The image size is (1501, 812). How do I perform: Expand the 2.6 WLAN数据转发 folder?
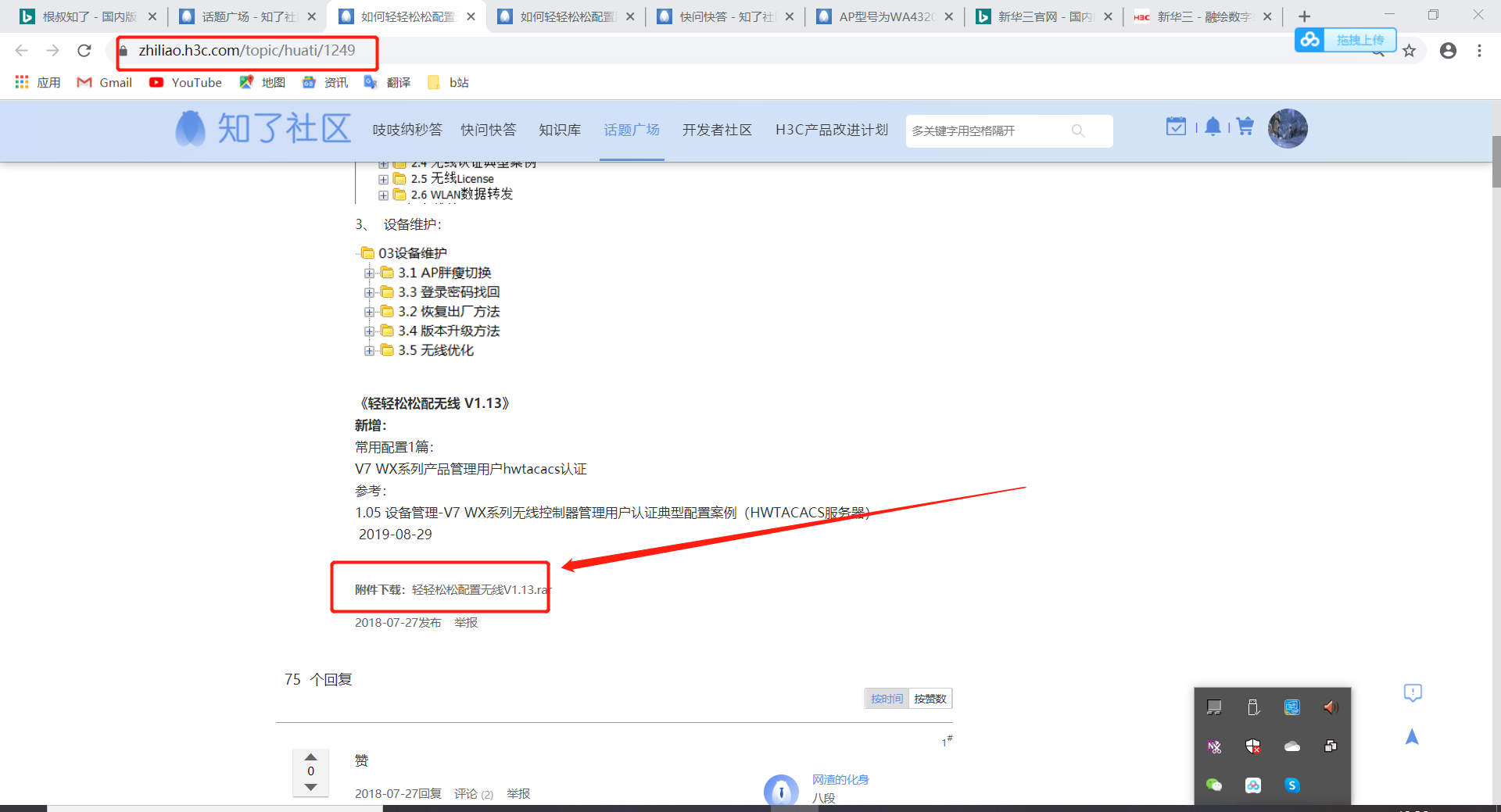click(x=383, y=195)
